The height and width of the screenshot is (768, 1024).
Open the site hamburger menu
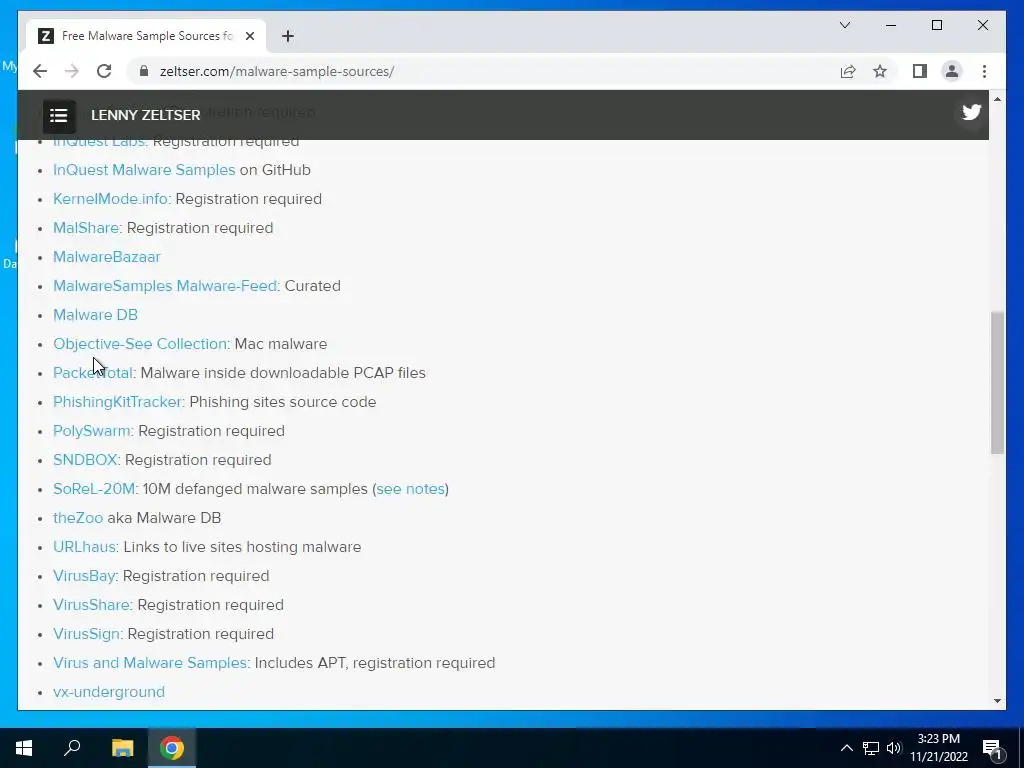[59, 116]
